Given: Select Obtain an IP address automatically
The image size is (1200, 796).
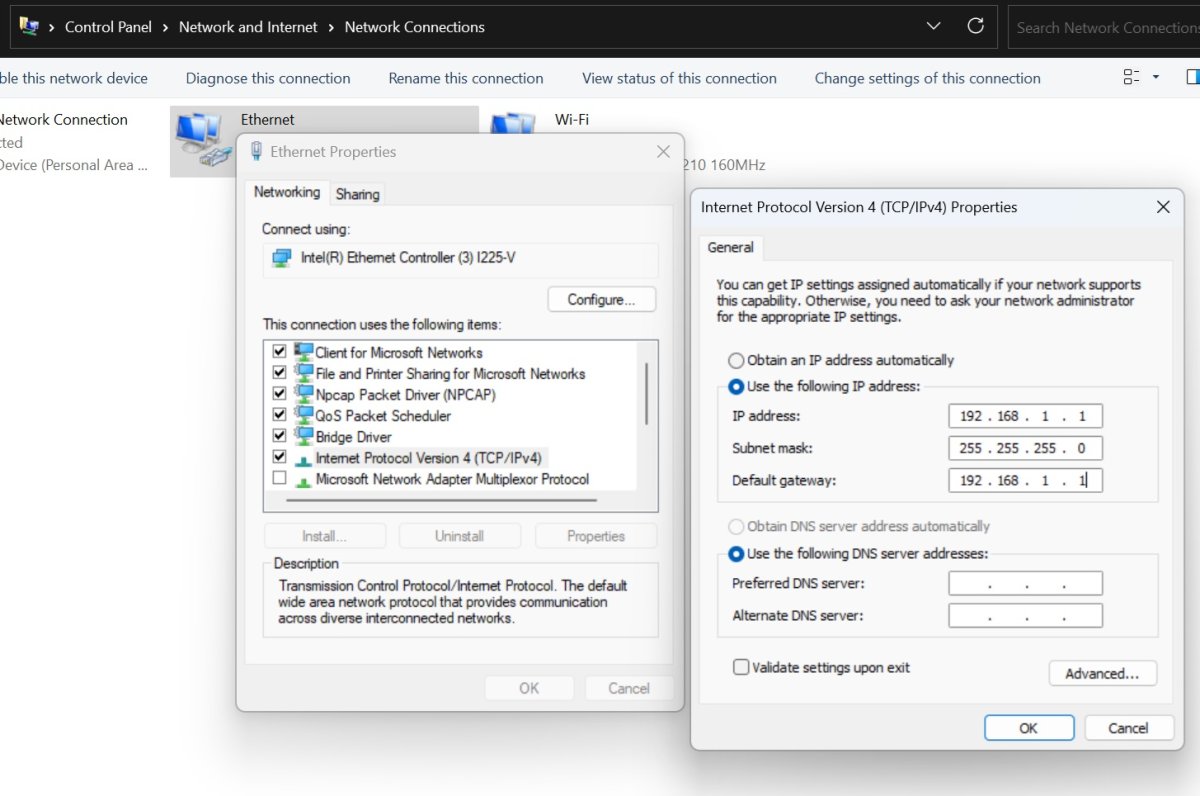Looking at the screenshot, I should (x=737, y=360).
